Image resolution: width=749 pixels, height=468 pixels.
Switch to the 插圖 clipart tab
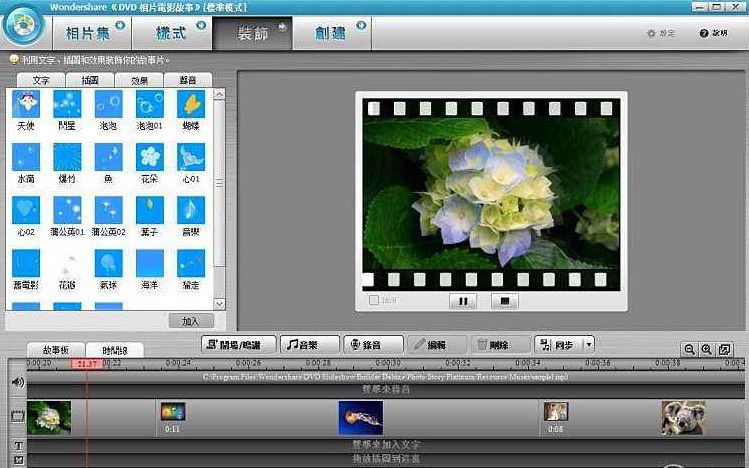90,80
